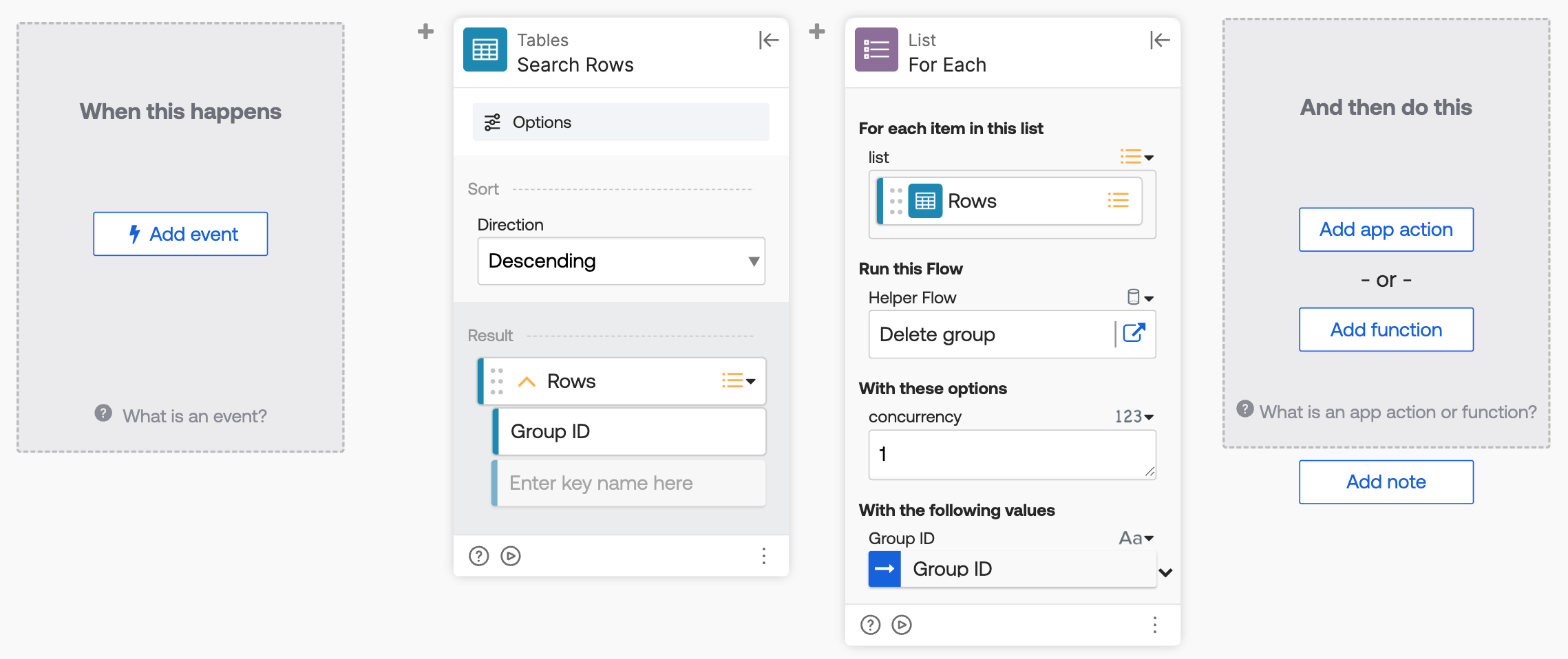Click Add note button
Viewport: 1568px width, 659px height.
(1386, 482)
